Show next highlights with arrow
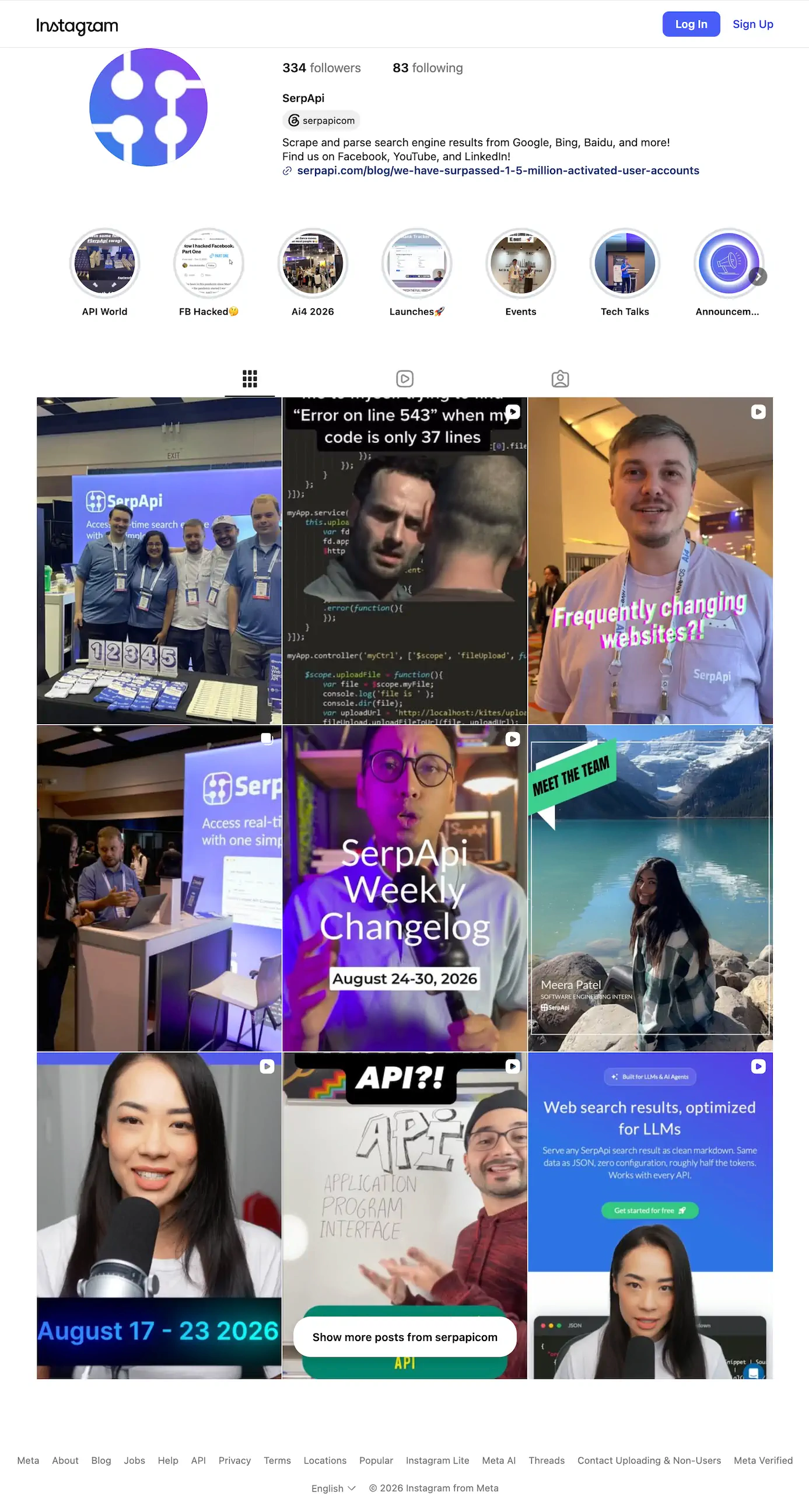The height and width of the screenshot is (1512, 809). tap(758, 277)
